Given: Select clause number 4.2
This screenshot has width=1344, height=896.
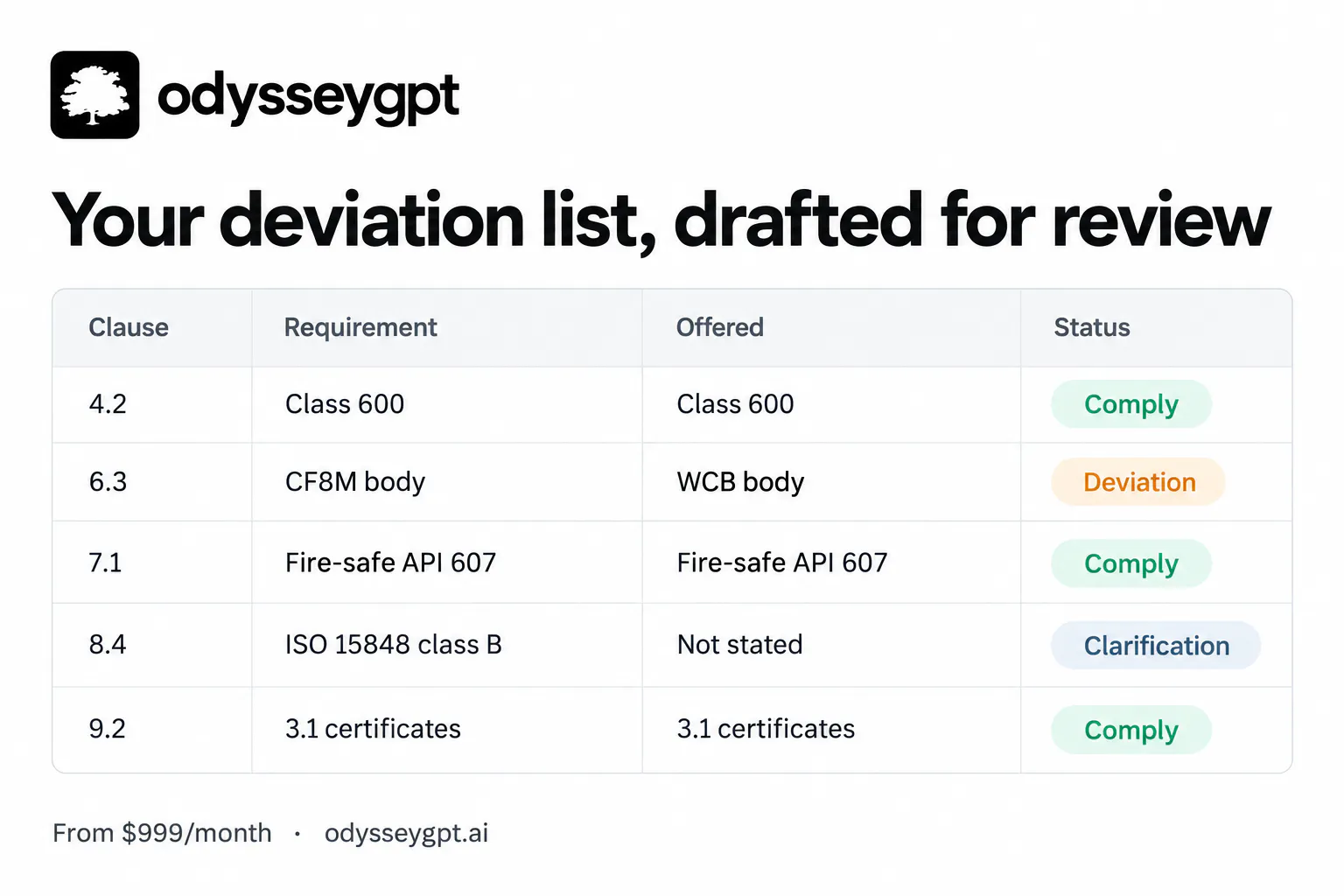Looking at the screenshot, I should pos(108,404).
